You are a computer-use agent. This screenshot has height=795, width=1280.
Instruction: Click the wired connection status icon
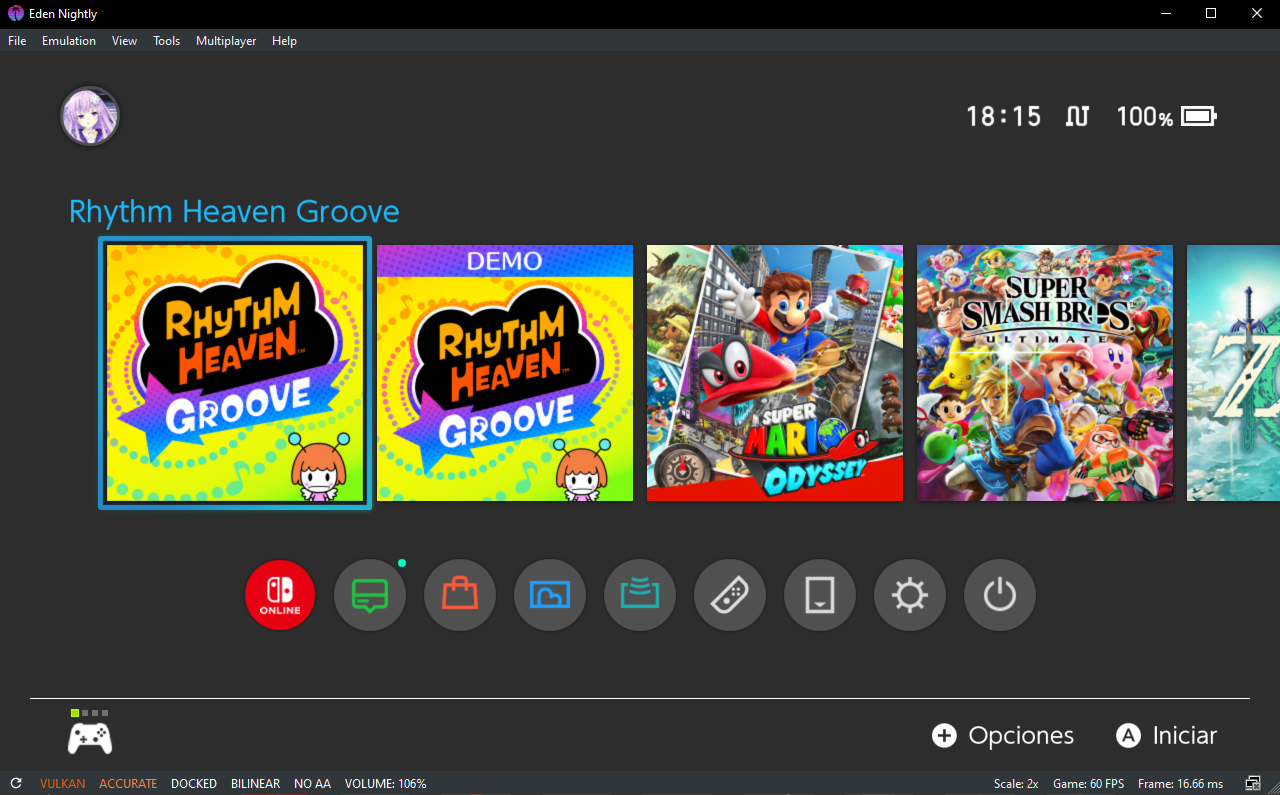pyautogui.click(x=1077, y=116)
